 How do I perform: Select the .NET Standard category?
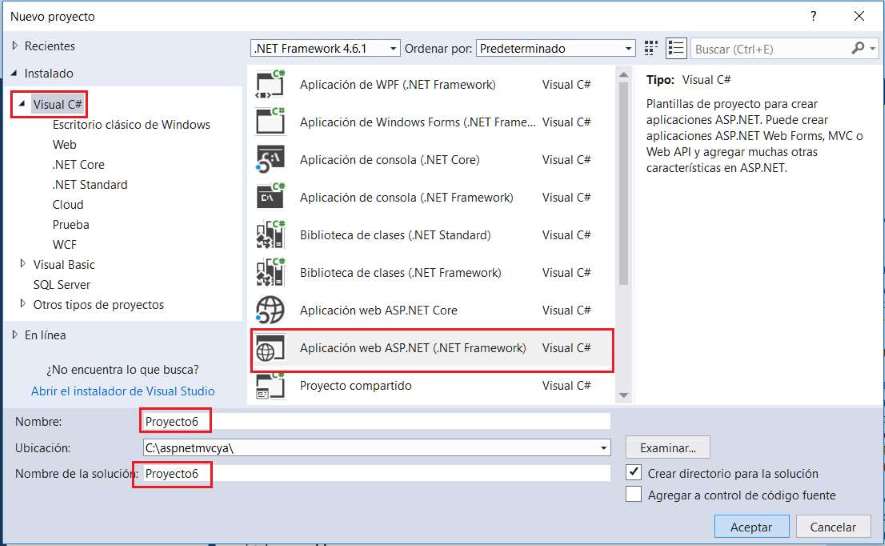(90, 185)
